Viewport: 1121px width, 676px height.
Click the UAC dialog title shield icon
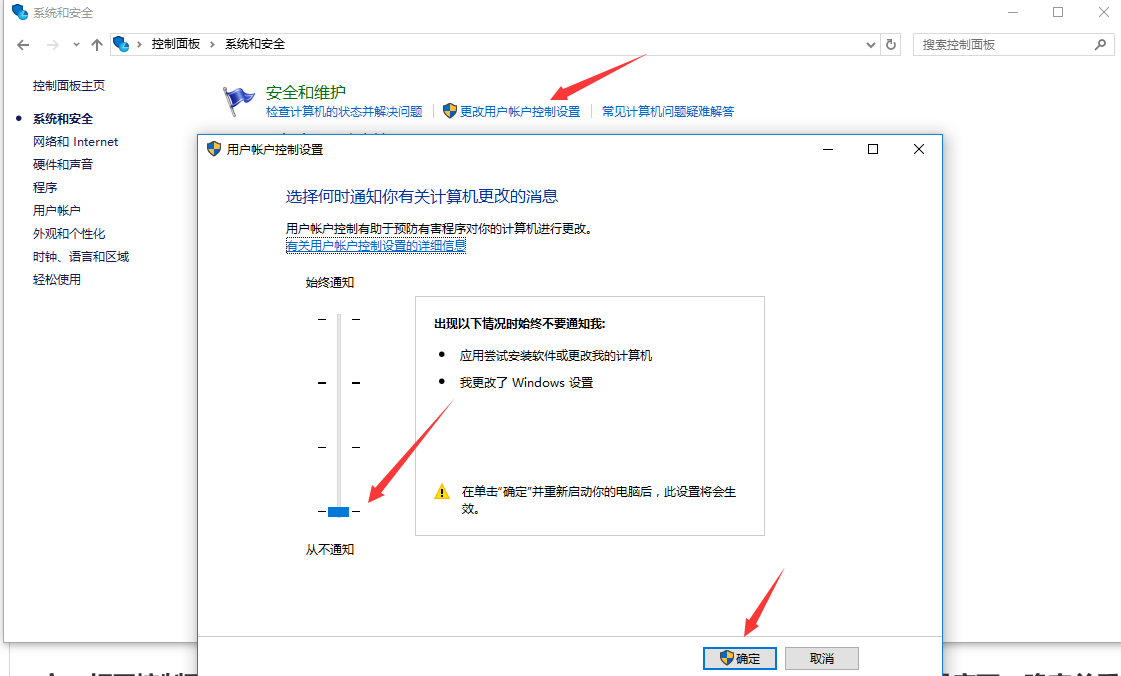pyautogui.click(x=214, y=149)
